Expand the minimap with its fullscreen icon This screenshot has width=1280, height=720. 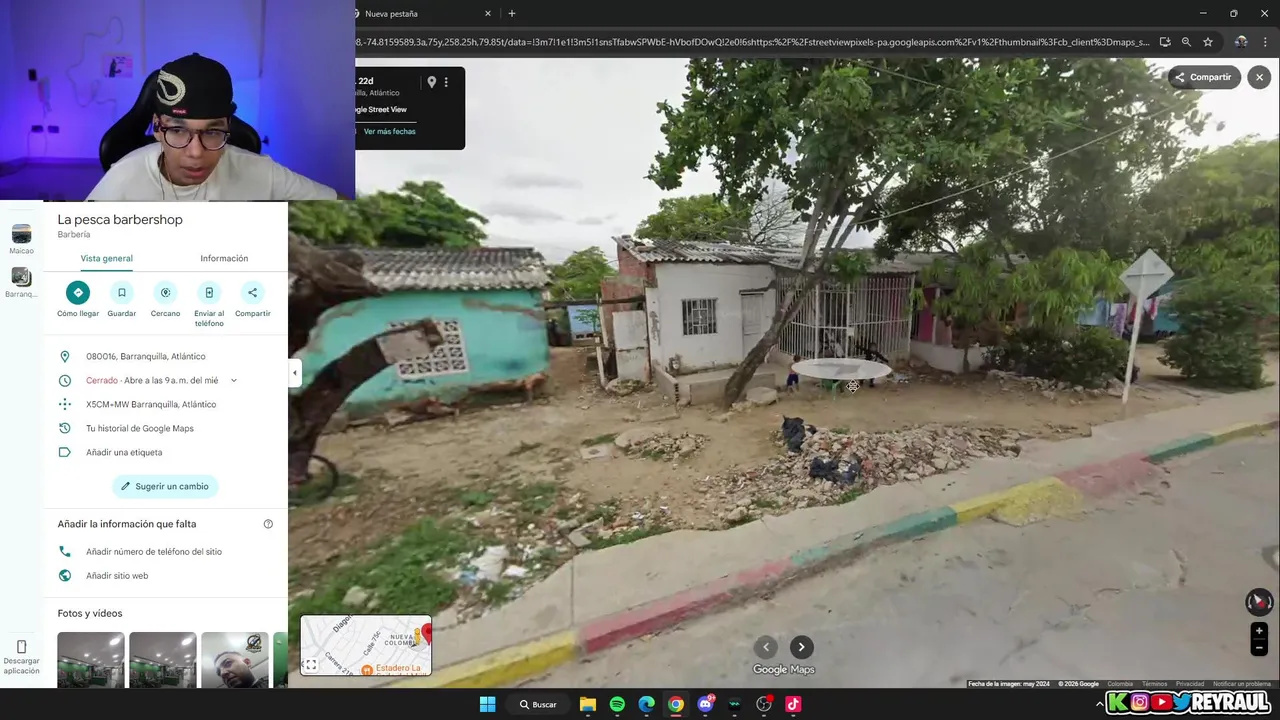pos(311,665)
